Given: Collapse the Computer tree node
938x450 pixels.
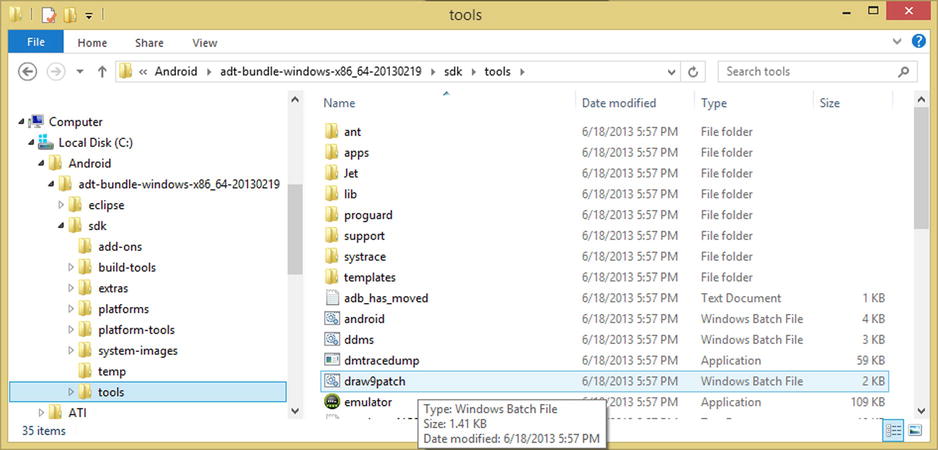Looking at the screenshot, I should pos(22,122).
